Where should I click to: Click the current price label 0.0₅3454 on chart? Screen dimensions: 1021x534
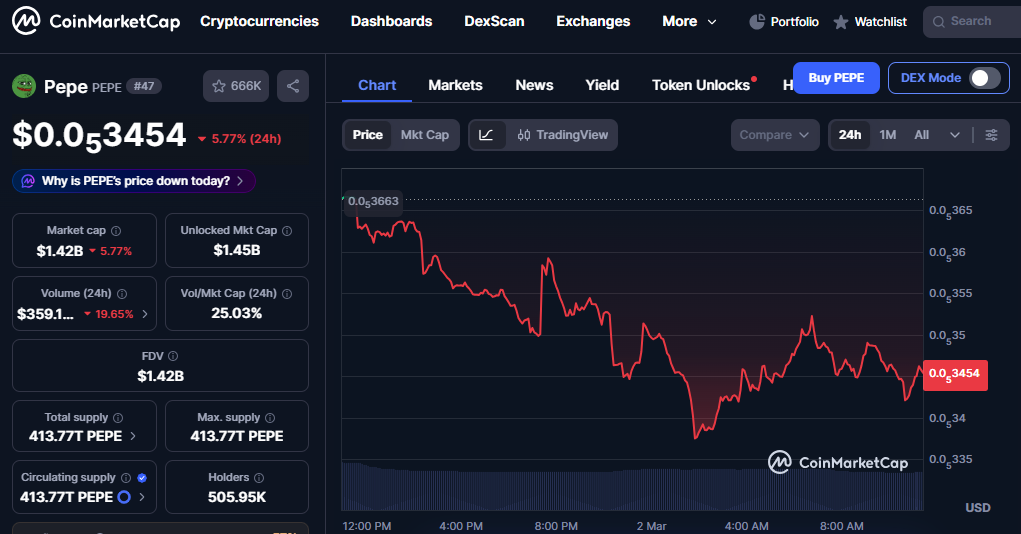(955, 375)
